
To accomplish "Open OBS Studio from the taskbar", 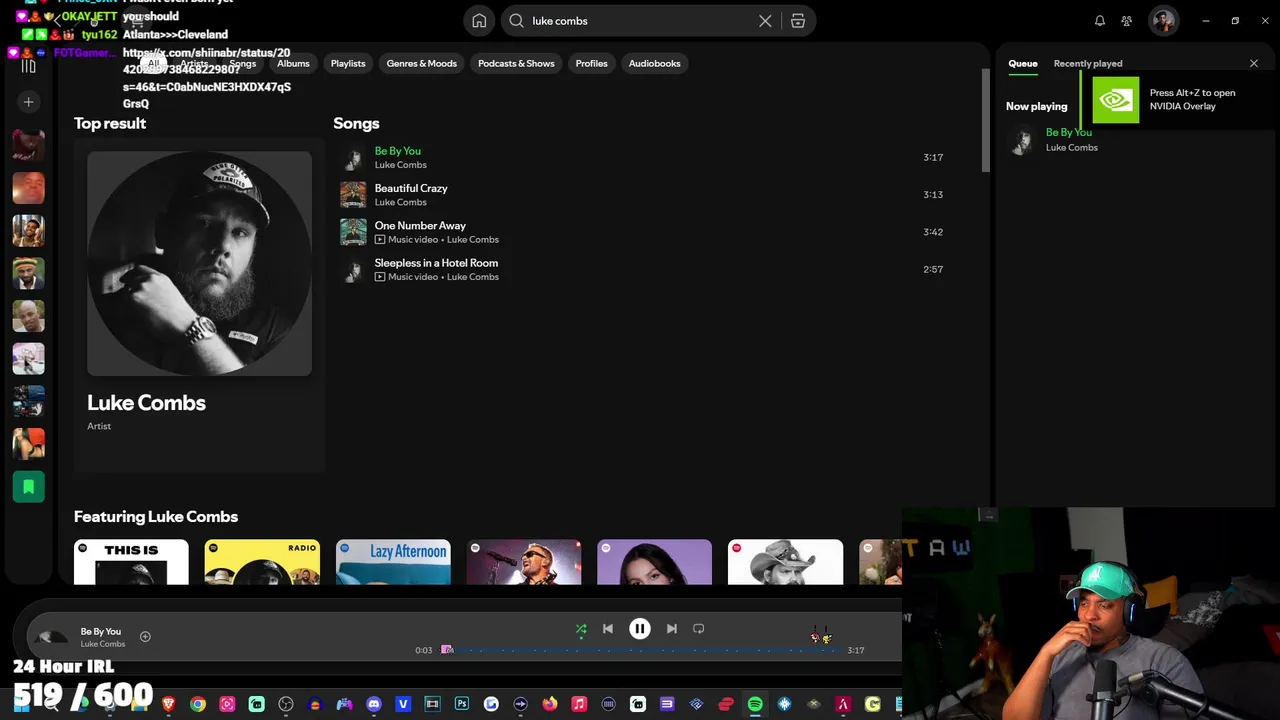I will click(286, 704).
